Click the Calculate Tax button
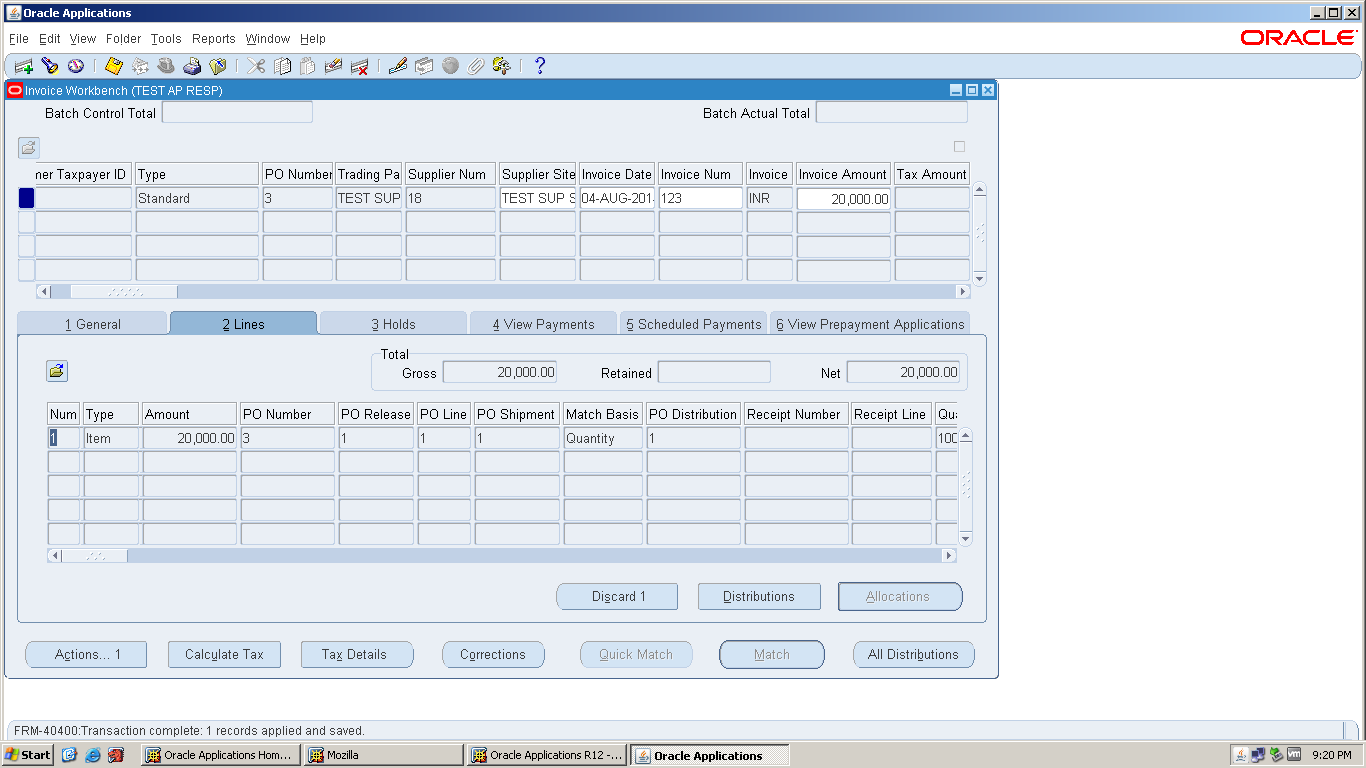The image size is (1366, 768). click(224, 655)
